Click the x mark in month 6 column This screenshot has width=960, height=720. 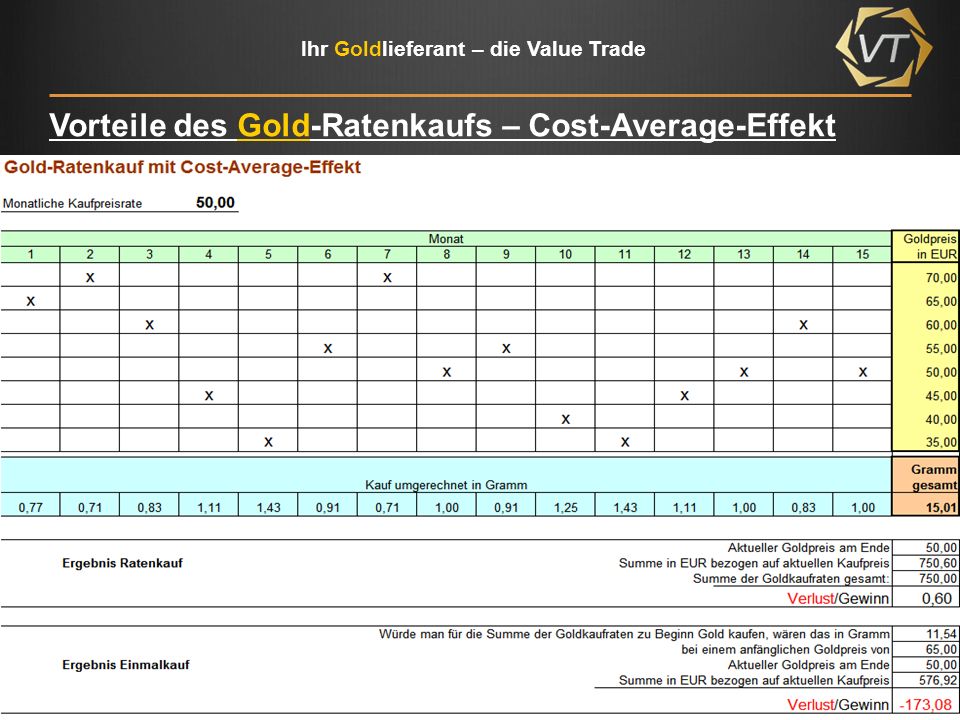[x=328, y=348]
